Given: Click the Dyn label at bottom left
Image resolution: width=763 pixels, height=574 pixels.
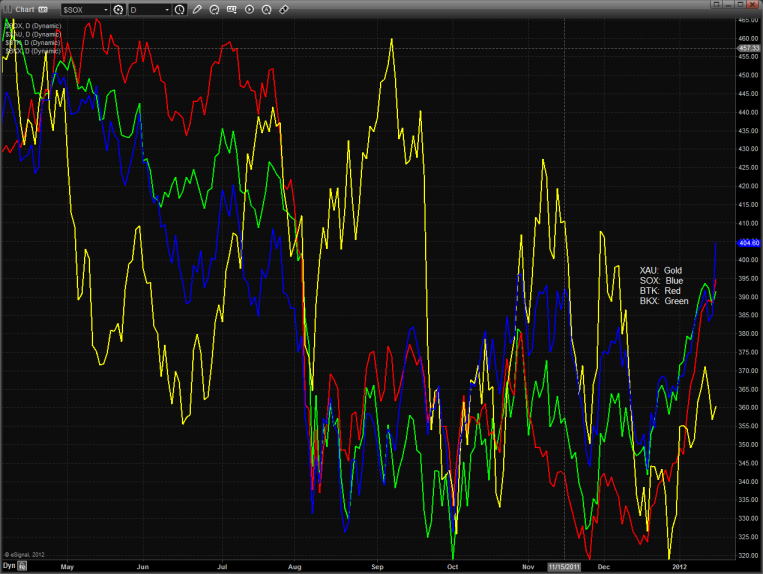Looking at the screenshot, I should 9,565.
